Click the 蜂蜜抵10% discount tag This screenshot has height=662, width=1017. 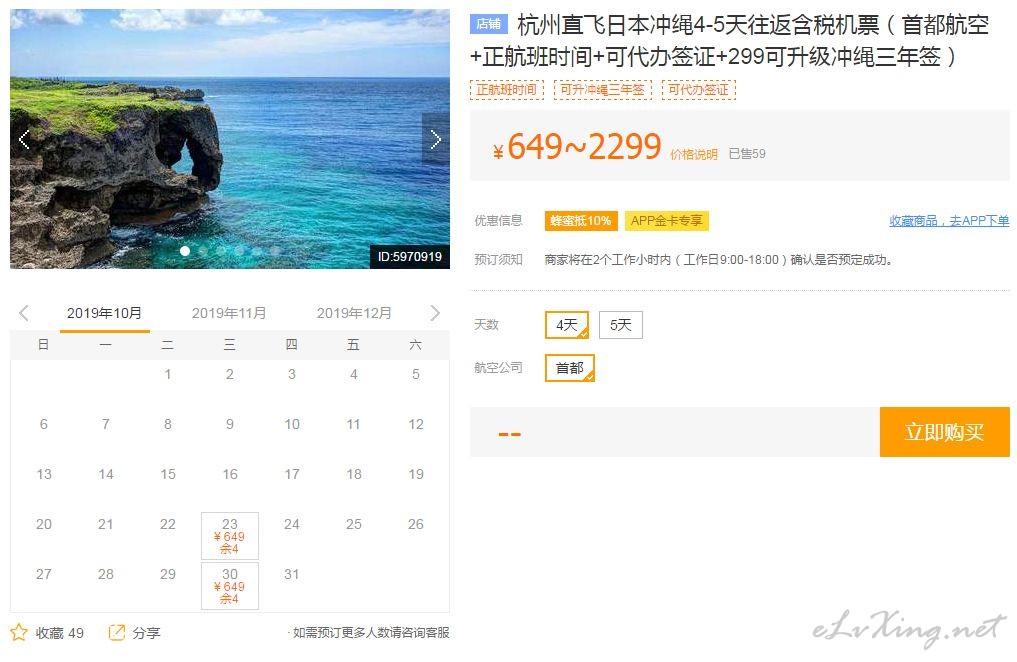(580, 221)
